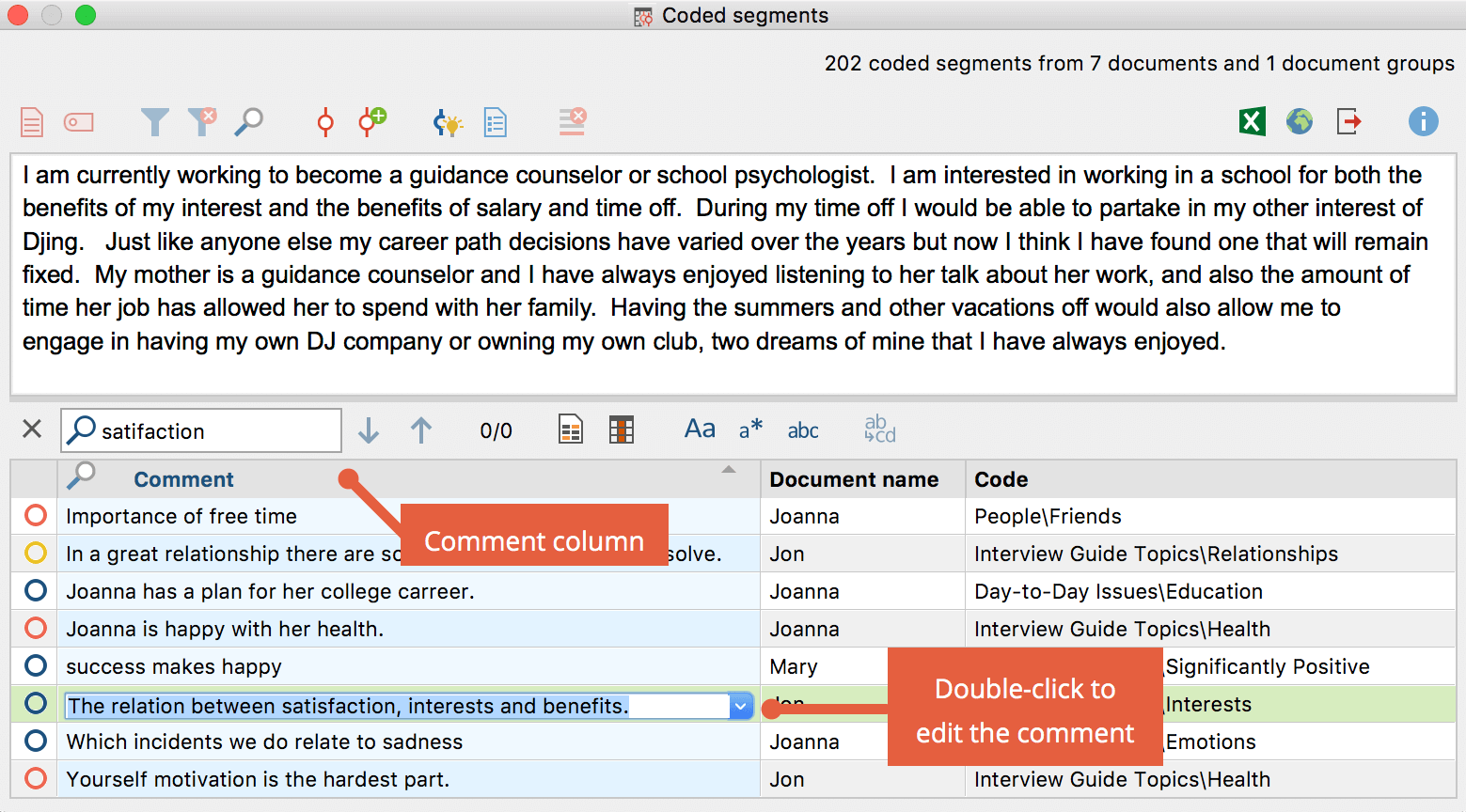Open search with the toolbar magnifier icon
The image size is (1466, 812).
[x=248, y=121]
